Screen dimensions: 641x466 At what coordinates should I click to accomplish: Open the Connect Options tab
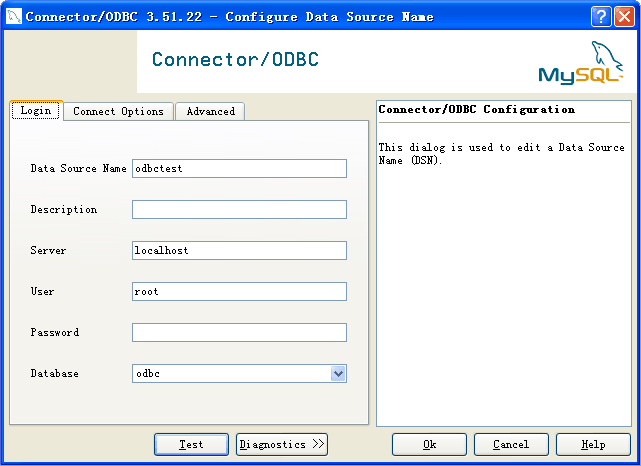(118, 111)
